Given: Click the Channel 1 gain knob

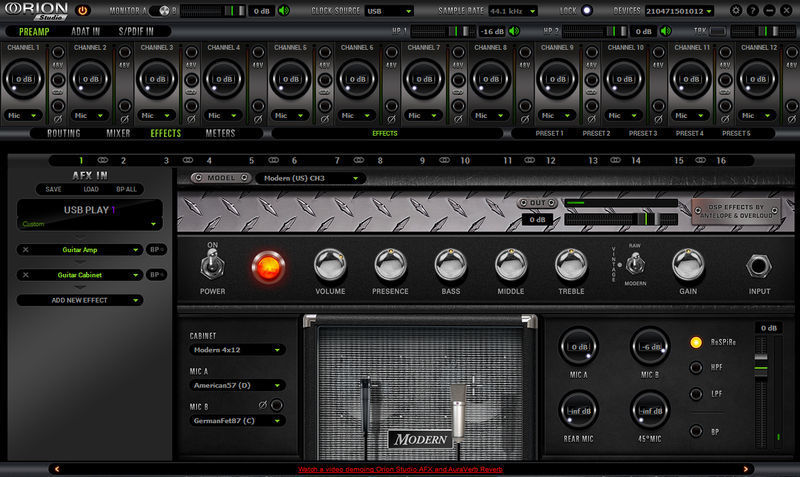Looking at the screenshot, I should pyautogui.click(x=23, y=79).
